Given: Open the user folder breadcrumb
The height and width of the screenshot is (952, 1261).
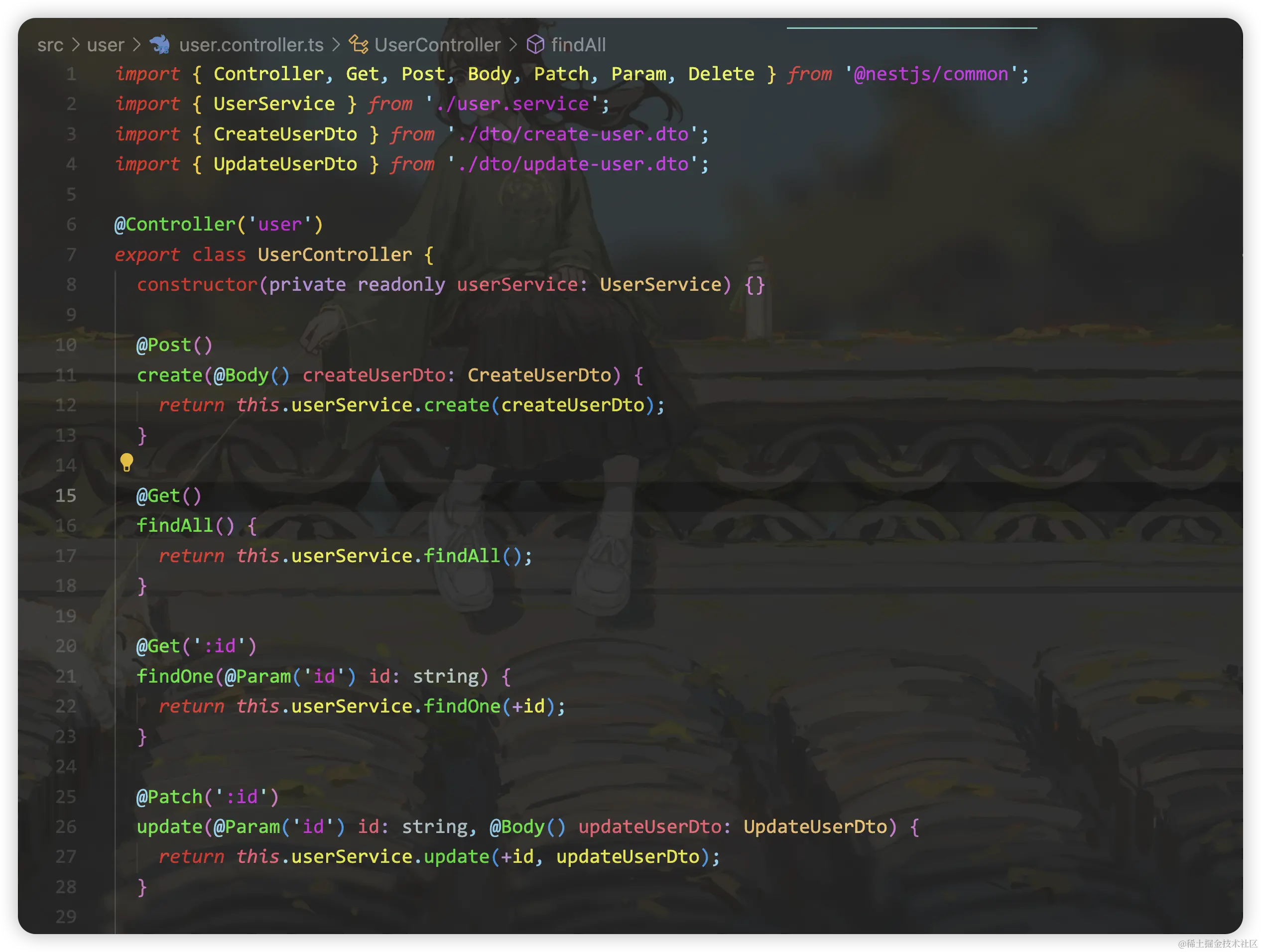Looking at the screenshot, I should [x=106, y=45].
